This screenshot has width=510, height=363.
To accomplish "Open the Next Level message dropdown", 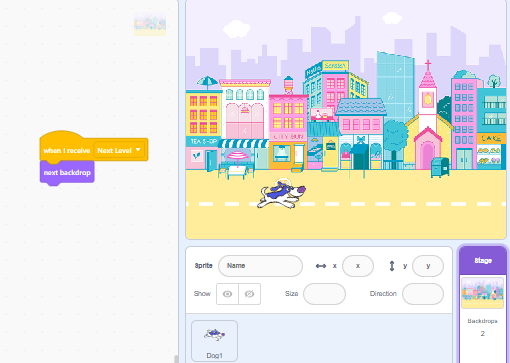I will (x=119, y=150).
